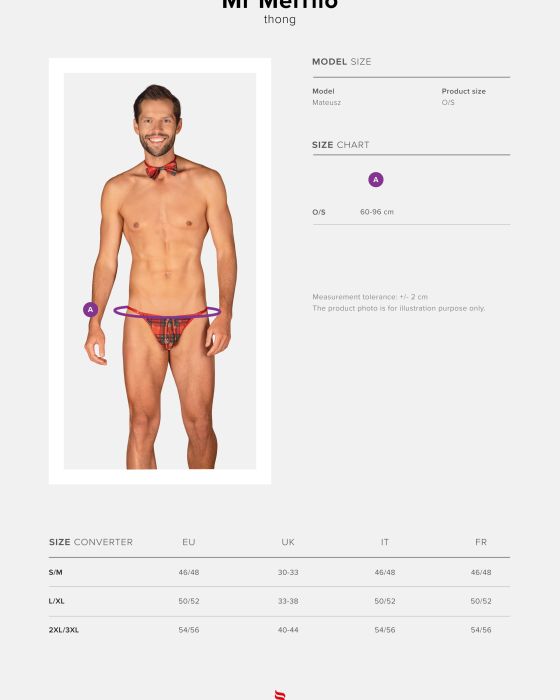Click the purple A badge in size chart

pyautogui.click(x=376, y=179)
